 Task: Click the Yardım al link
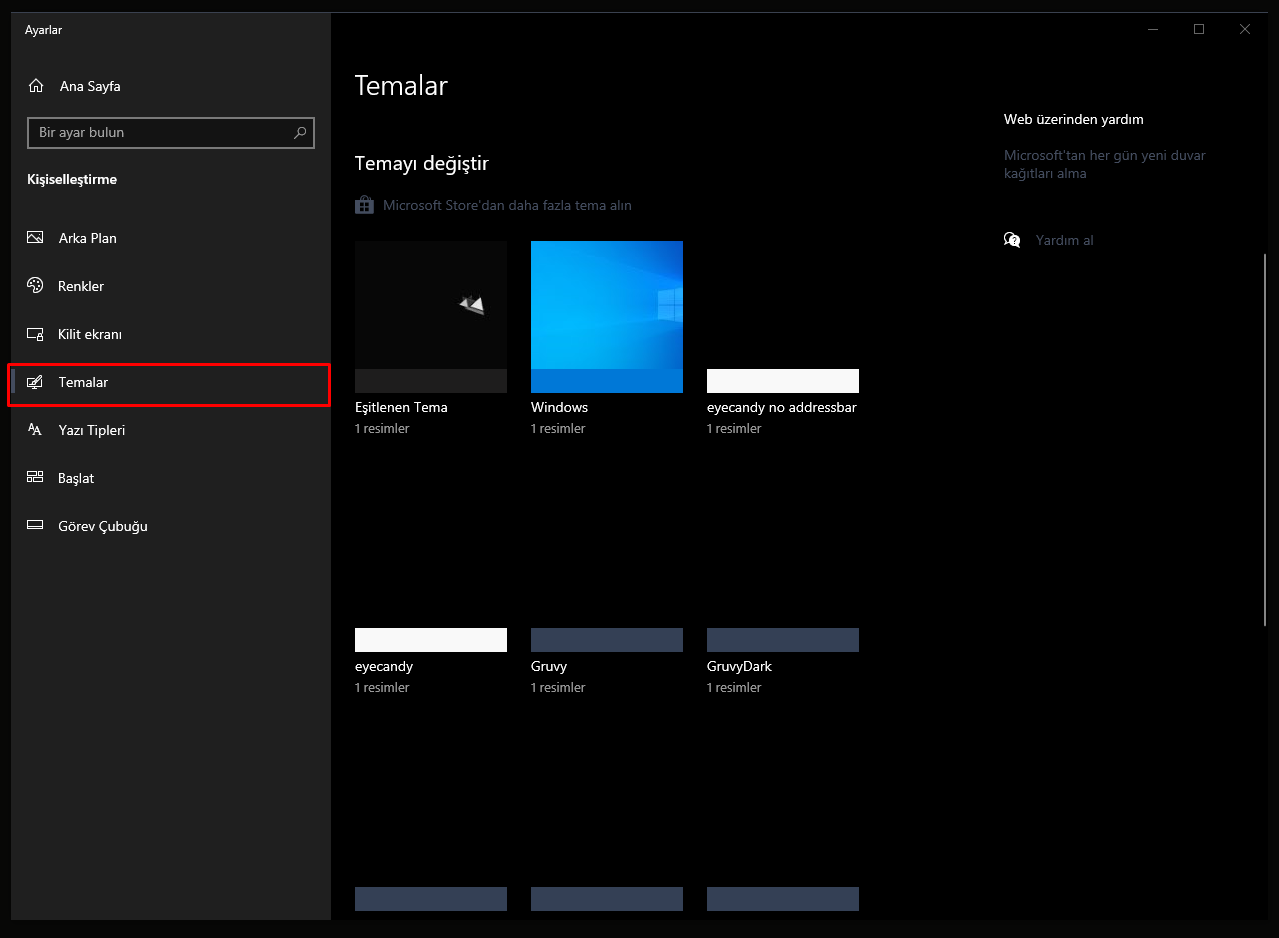pyautogui.click(x=1064, y=240)
